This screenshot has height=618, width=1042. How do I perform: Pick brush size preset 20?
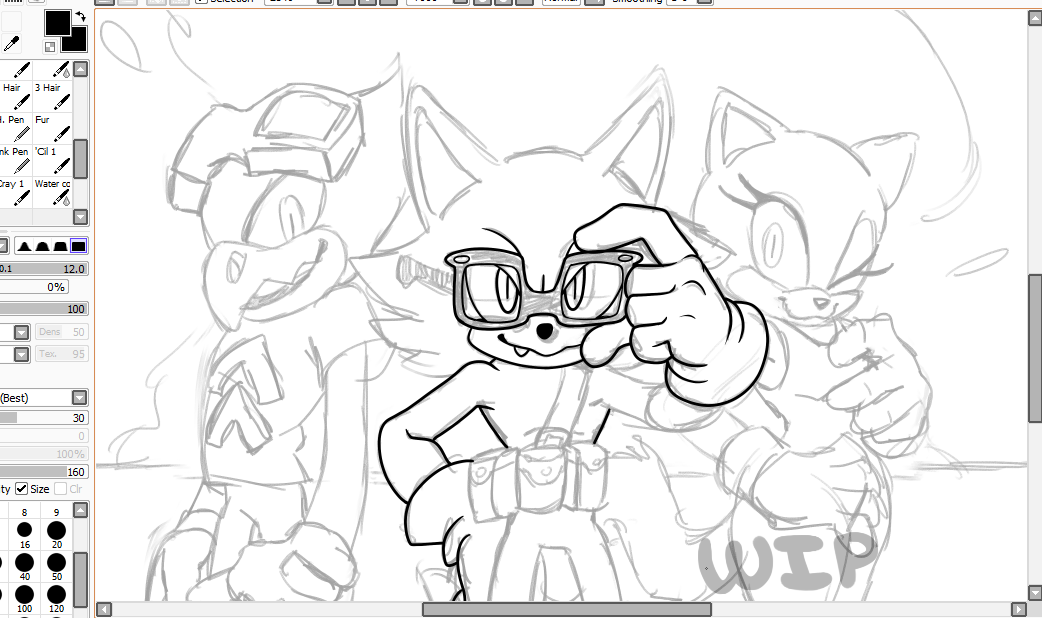tap(56, 534)
